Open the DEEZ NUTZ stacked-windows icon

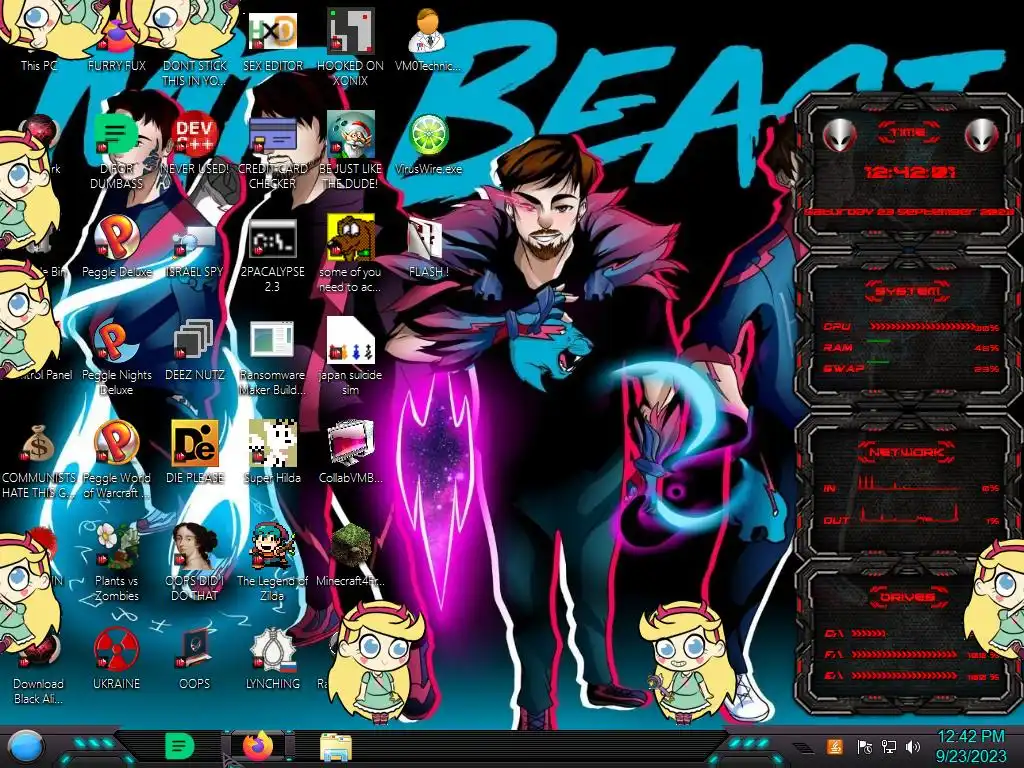click(x=195, y=351)
